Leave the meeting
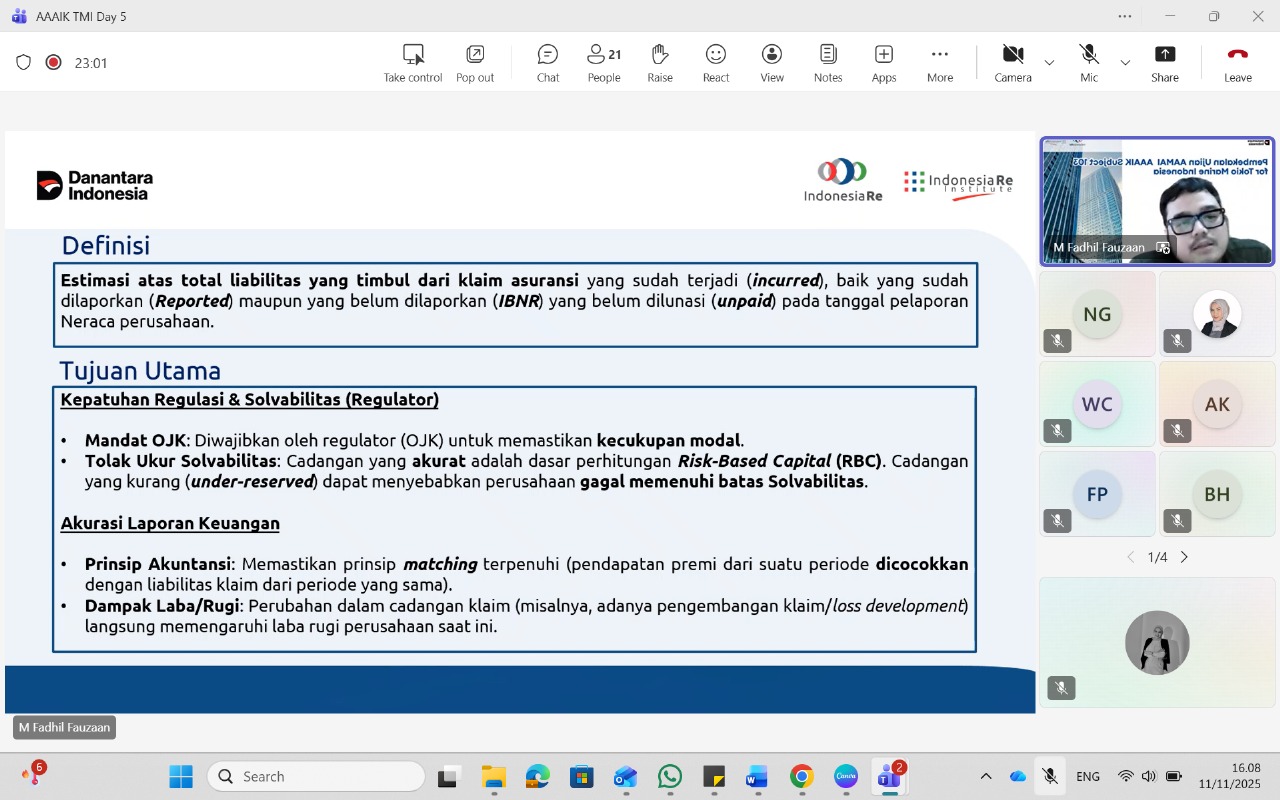 [x=1237, y=63]
